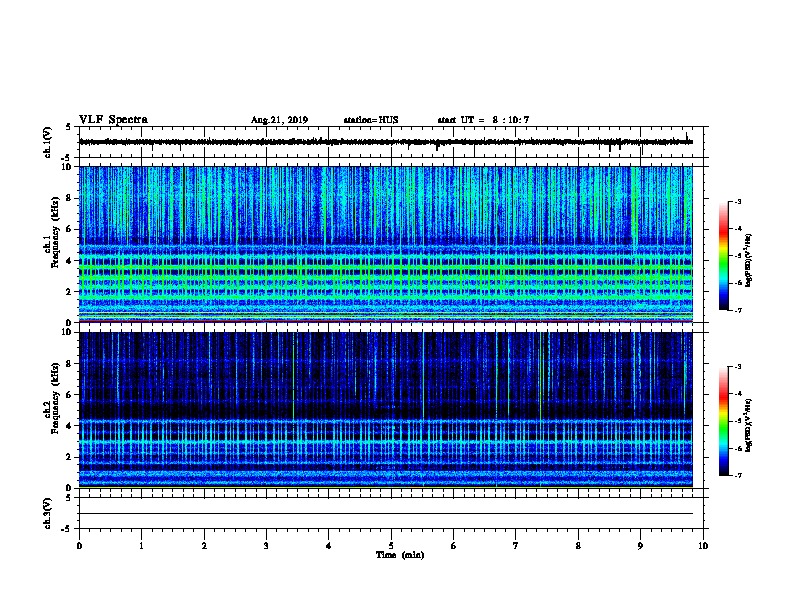Click the log(PSD) label beside ch.2 color bar
792x612 pixels.
point(749,426)
